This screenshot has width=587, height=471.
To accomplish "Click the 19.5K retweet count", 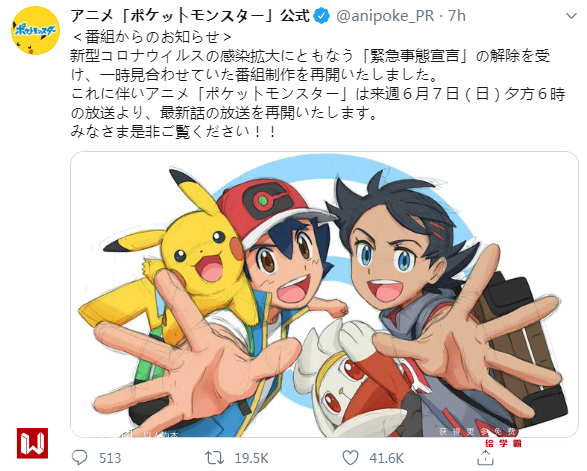I will coord(251,458).
